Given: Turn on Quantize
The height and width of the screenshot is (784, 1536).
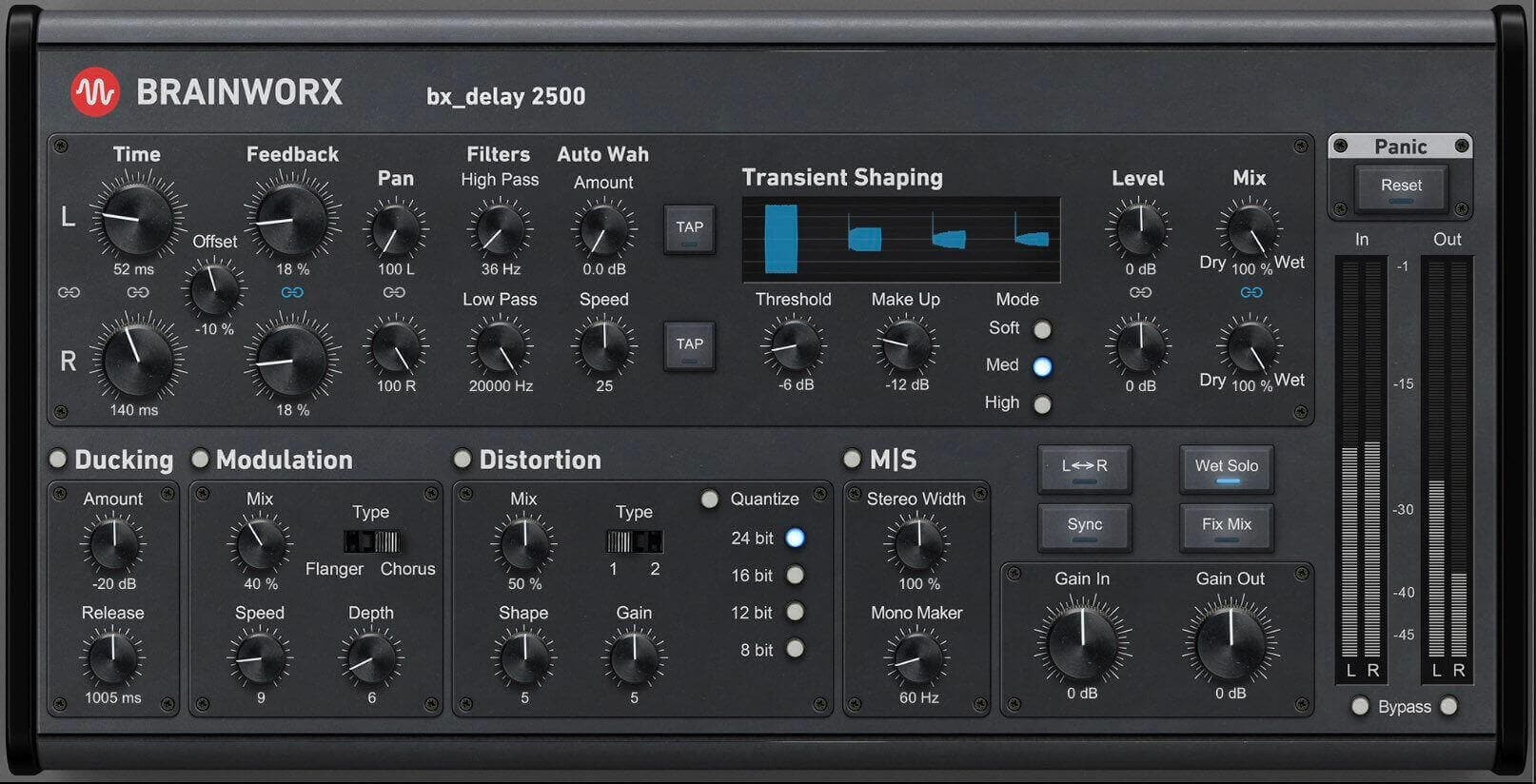Looking at the screenshot, I should 710,500.
